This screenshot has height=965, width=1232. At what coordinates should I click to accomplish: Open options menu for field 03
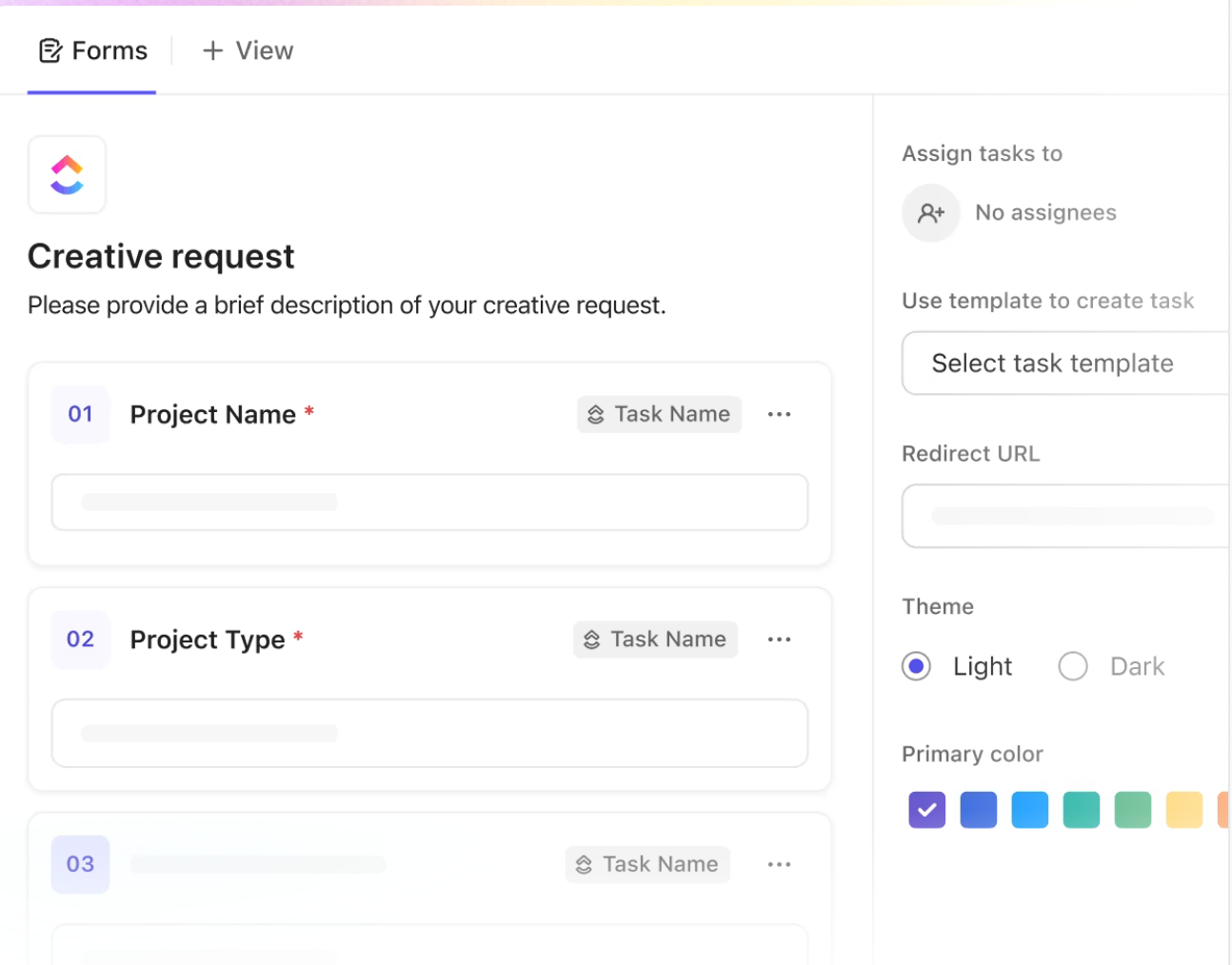[779, 864]
